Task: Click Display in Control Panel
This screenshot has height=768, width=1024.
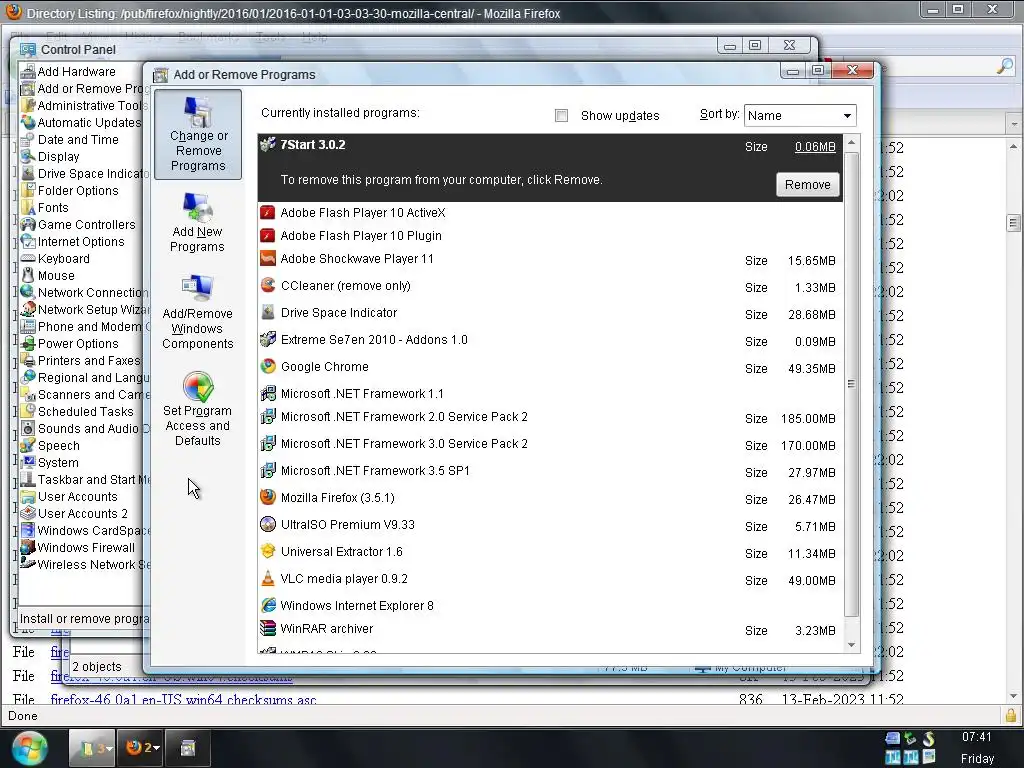Action: (x=50, y=157)
